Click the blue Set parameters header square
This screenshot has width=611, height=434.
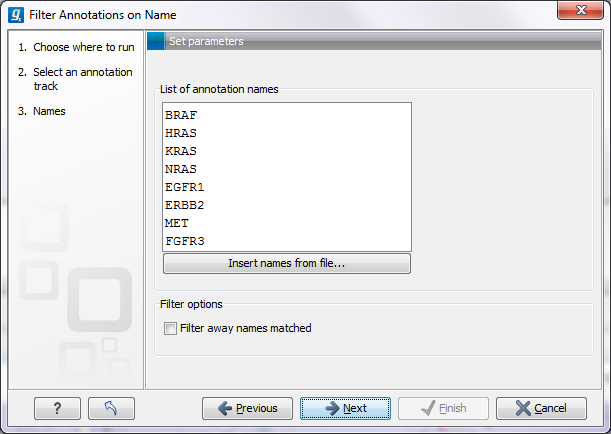[156, 41]
